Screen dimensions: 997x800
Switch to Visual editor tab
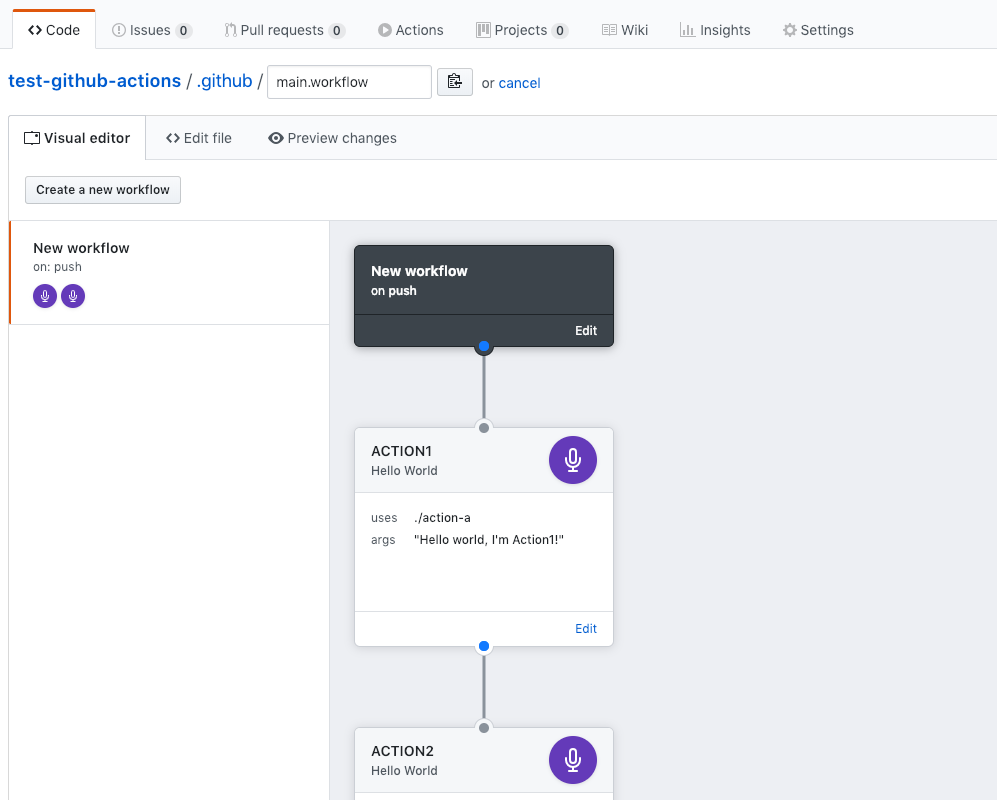[77, 138]
